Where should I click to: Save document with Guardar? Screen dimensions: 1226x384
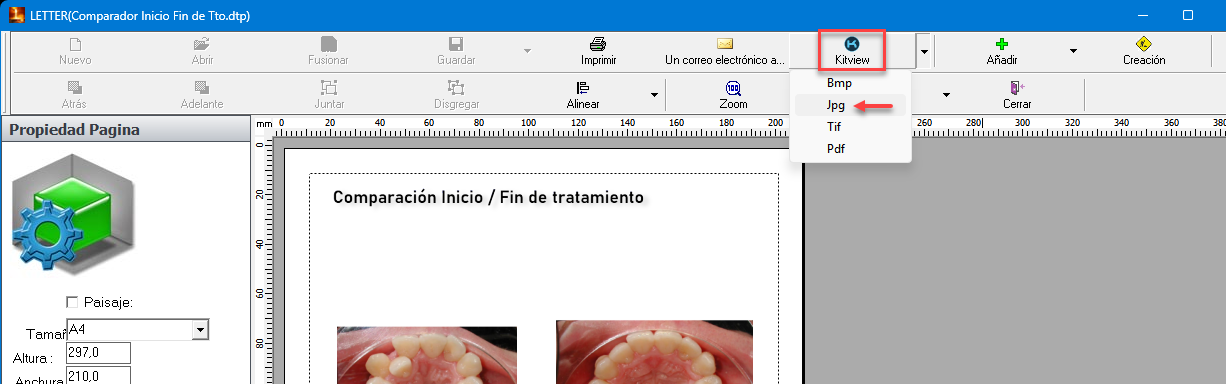pos(456,51)
